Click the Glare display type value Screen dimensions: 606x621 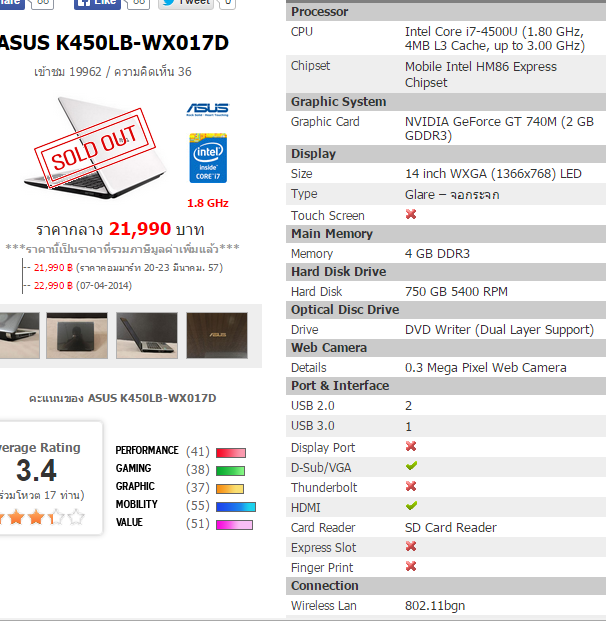452,194
